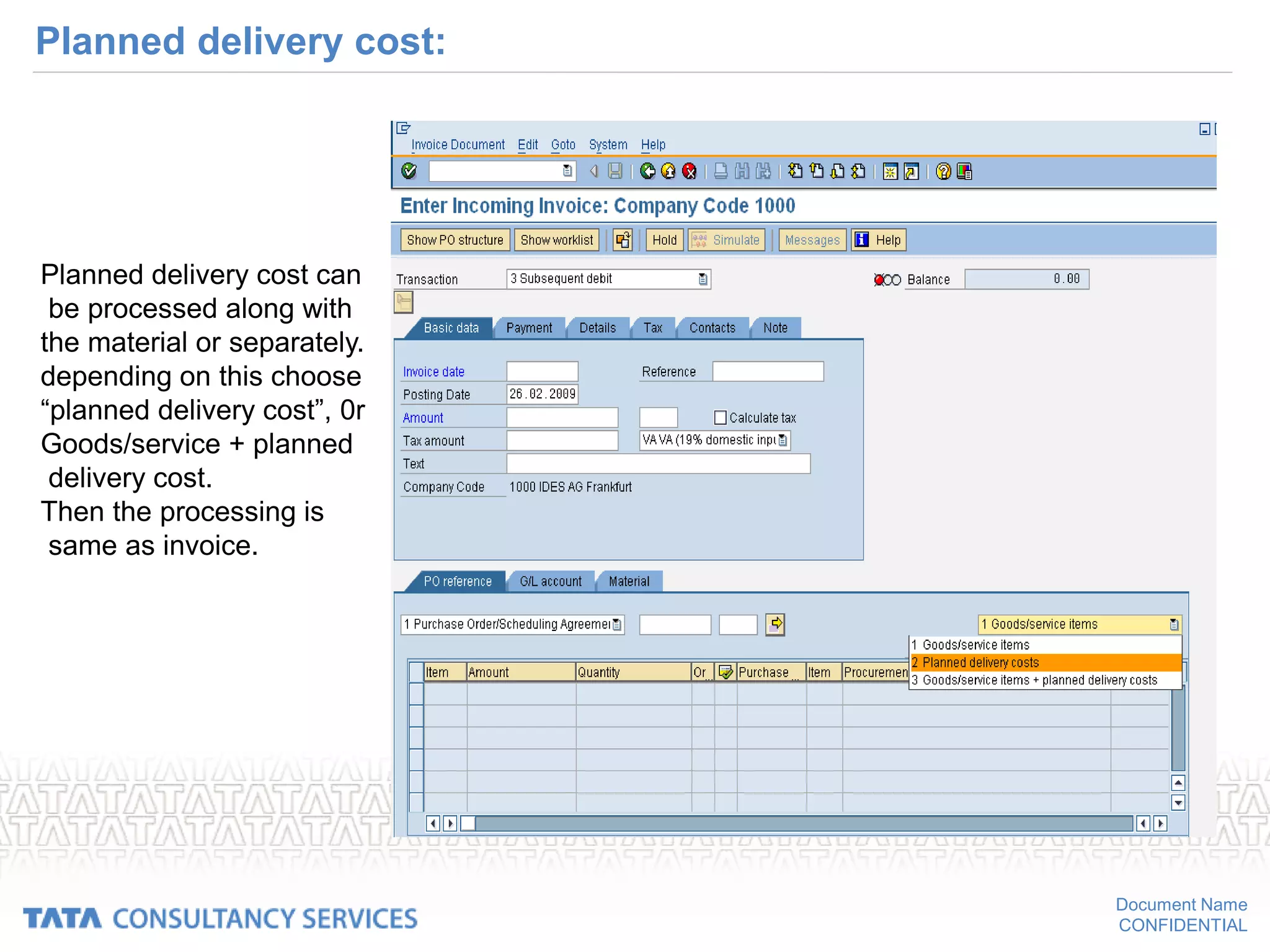Click the Hold button
1270x952 pixels.
[664, 240]
